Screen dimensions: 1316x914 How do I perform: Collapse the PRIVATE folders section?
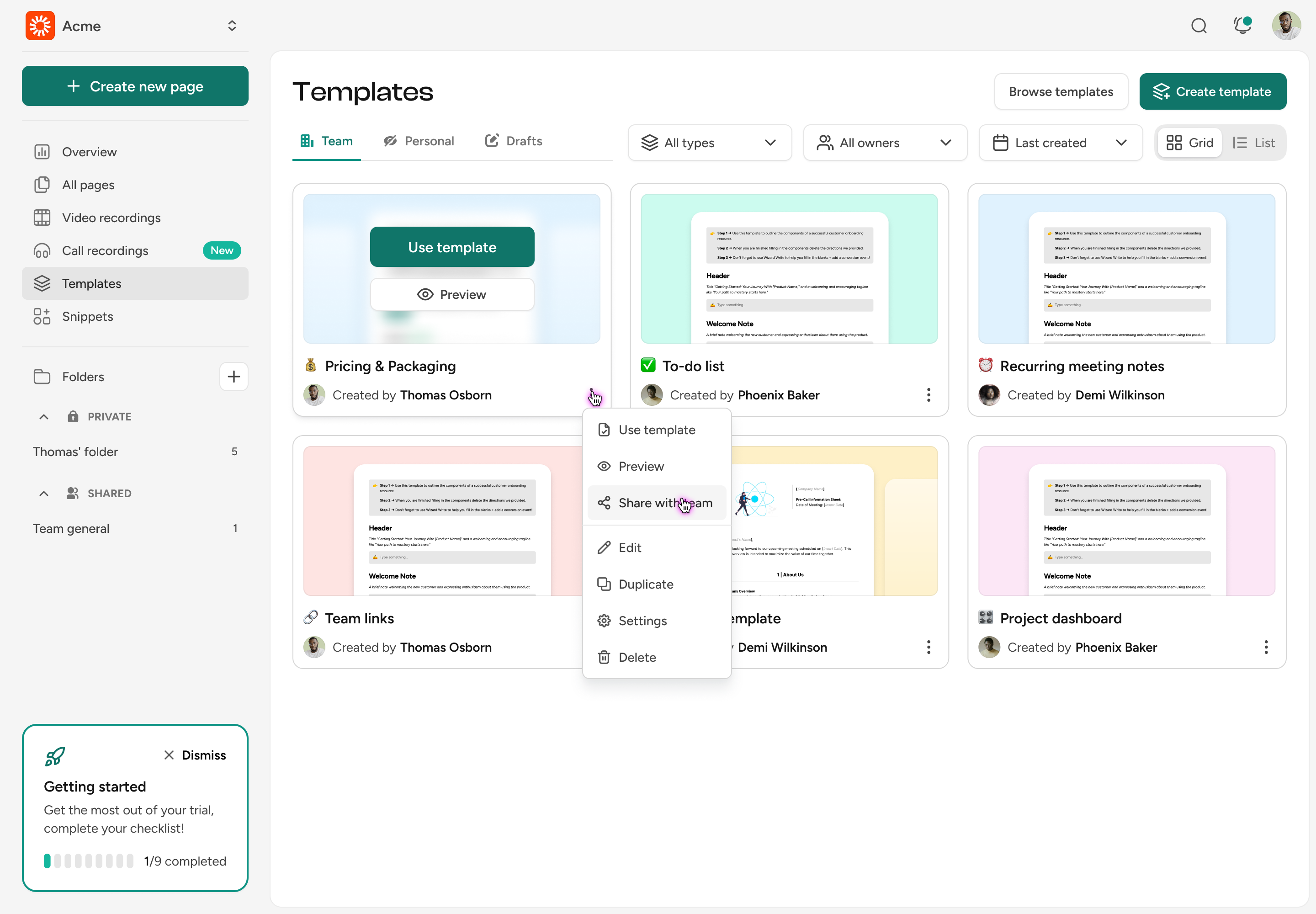44,417
